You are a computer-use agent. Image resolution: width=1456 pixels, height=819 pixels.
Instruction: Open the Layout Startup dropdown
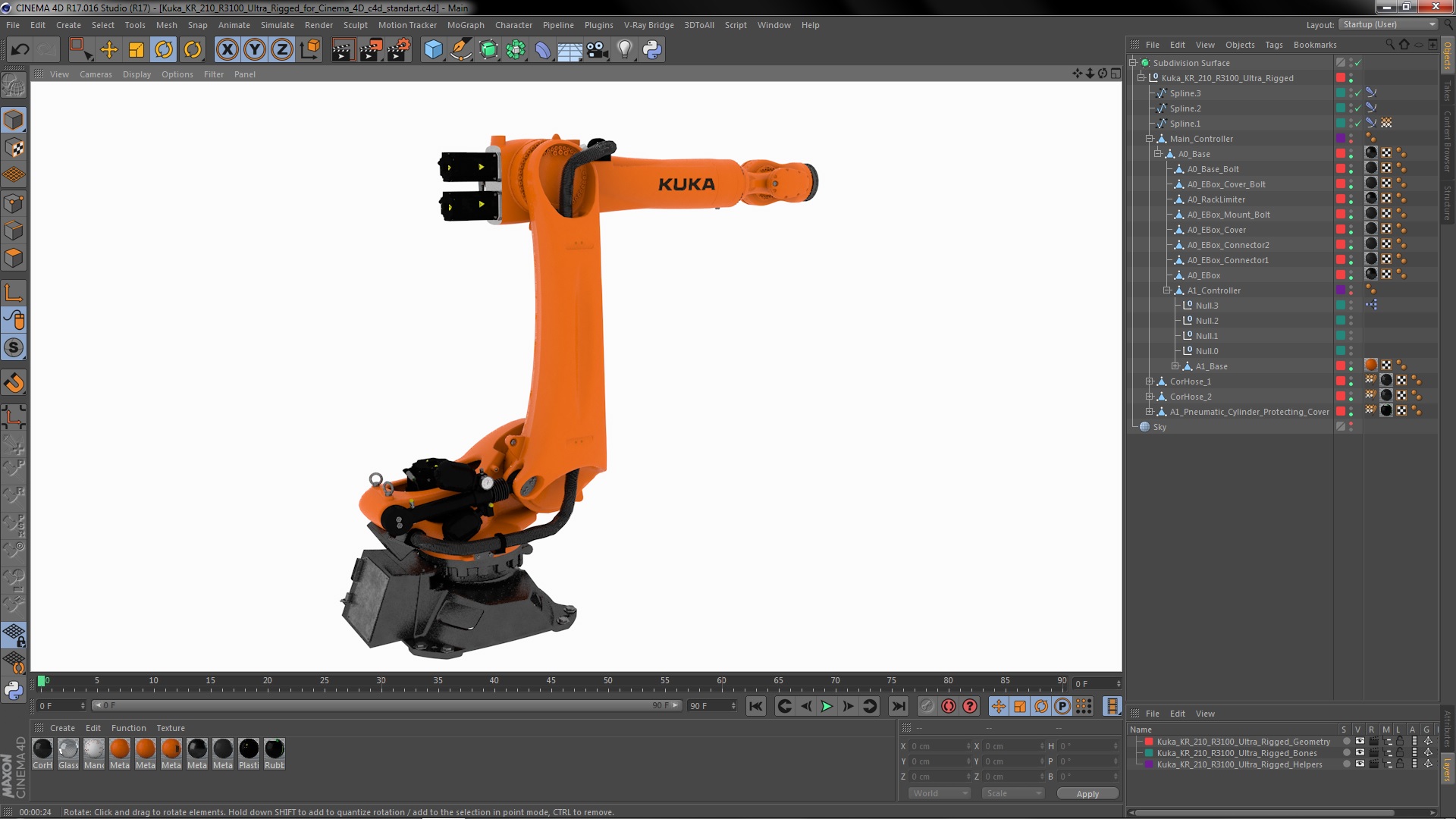pyautogui.click(x=1389, y=24)
